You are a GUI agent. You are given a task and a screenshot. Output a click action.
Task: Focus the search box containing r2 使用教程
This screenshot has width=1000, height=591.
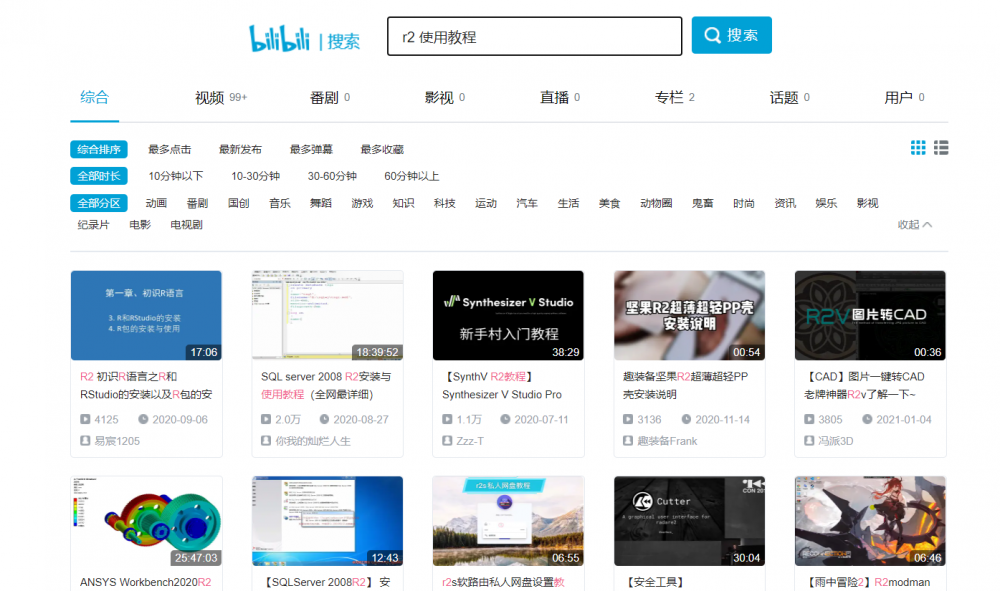pos(534,36)
